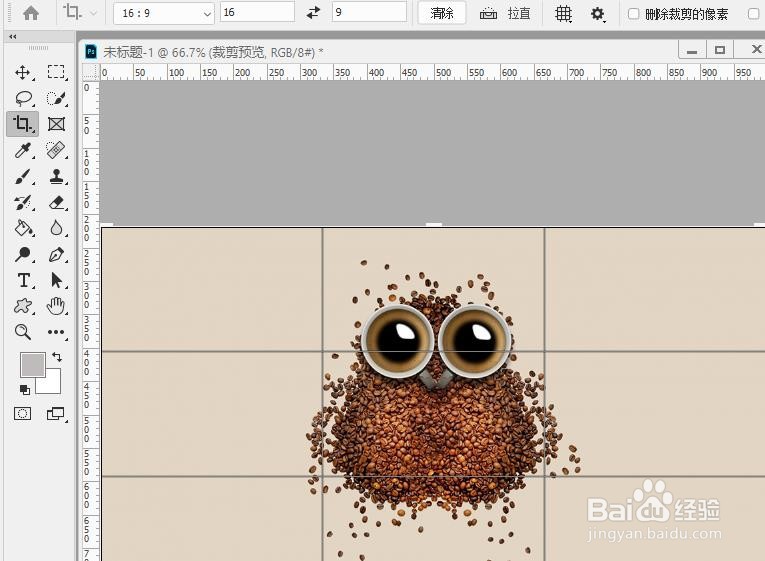Activate the Straighten tool icon
Viewport: 765px width, 561px height.
tap(488, 14)
